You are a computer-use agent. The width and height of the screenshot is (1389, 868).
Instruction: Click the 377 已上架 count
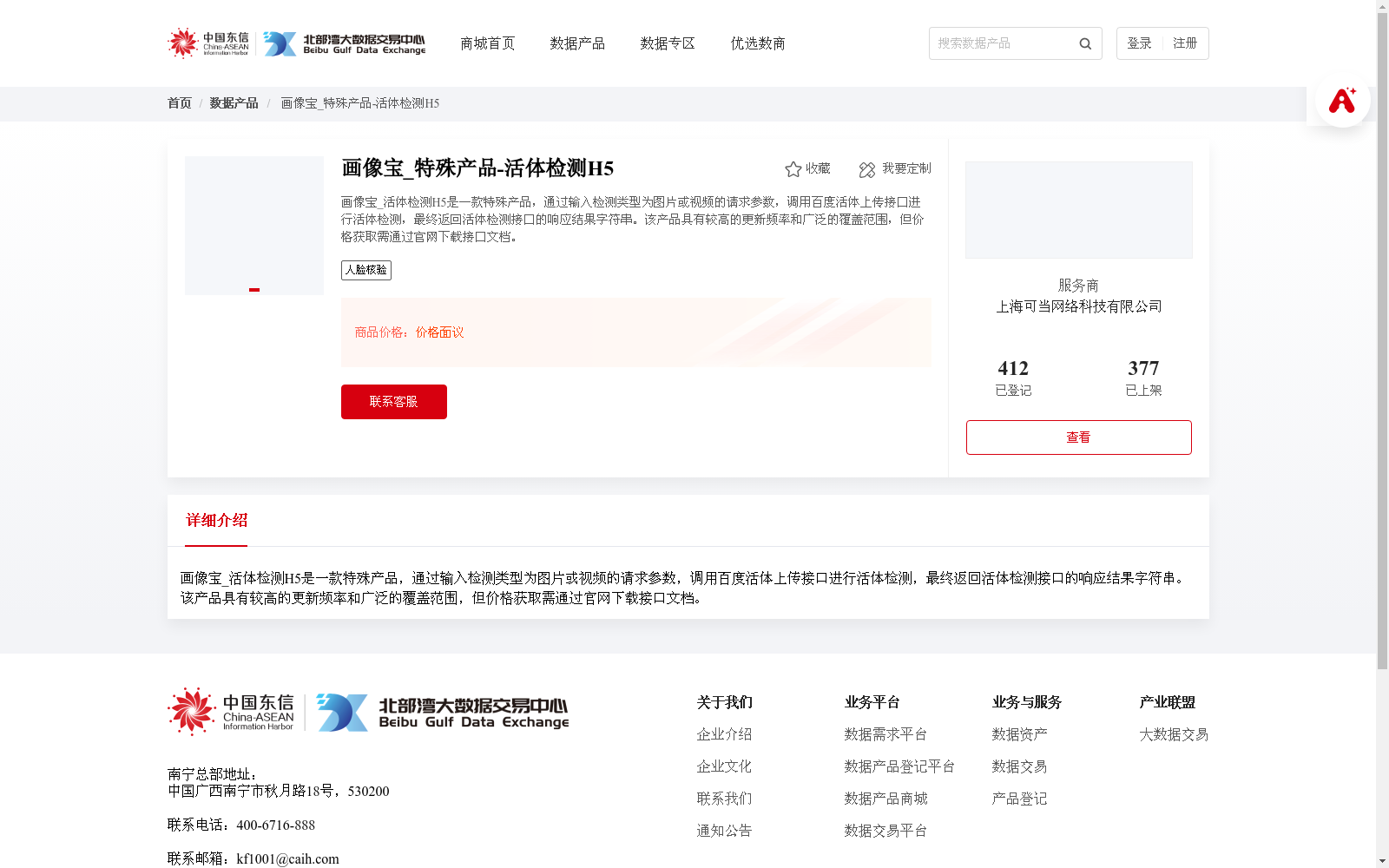1143,378
